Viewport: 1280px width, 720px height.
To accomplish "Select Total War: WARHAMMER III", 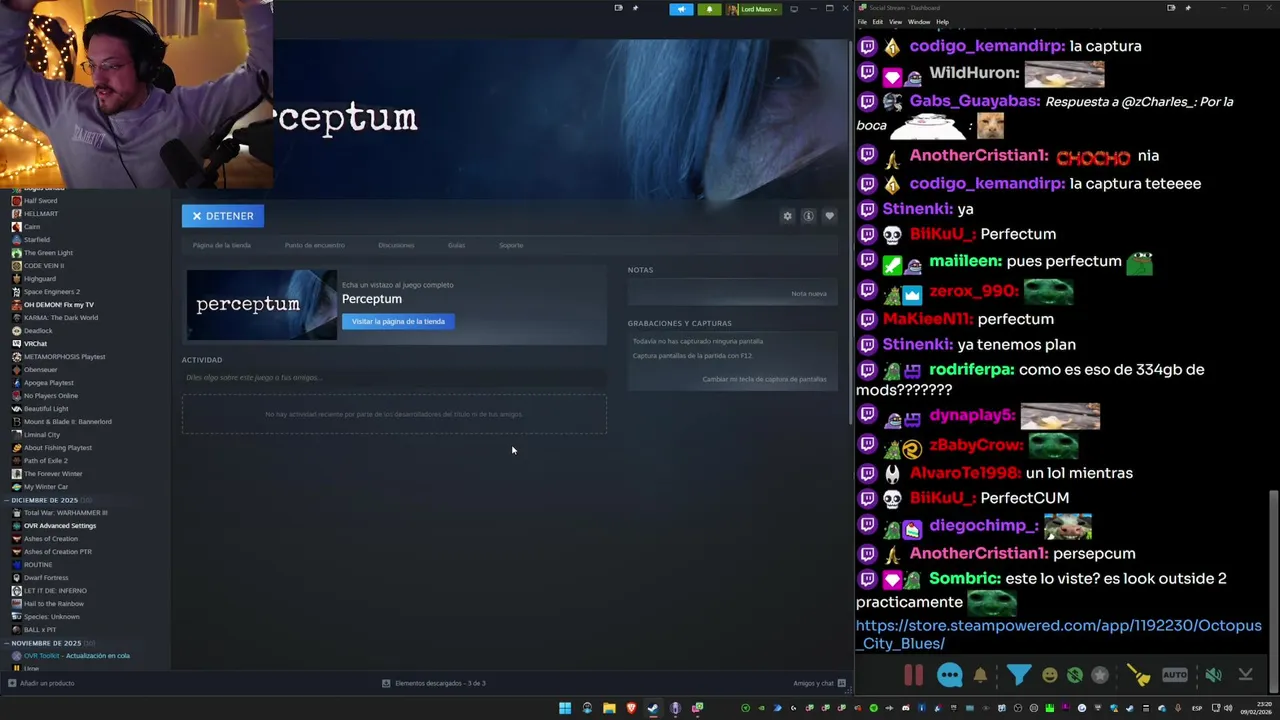I will [x=66, y=513].
